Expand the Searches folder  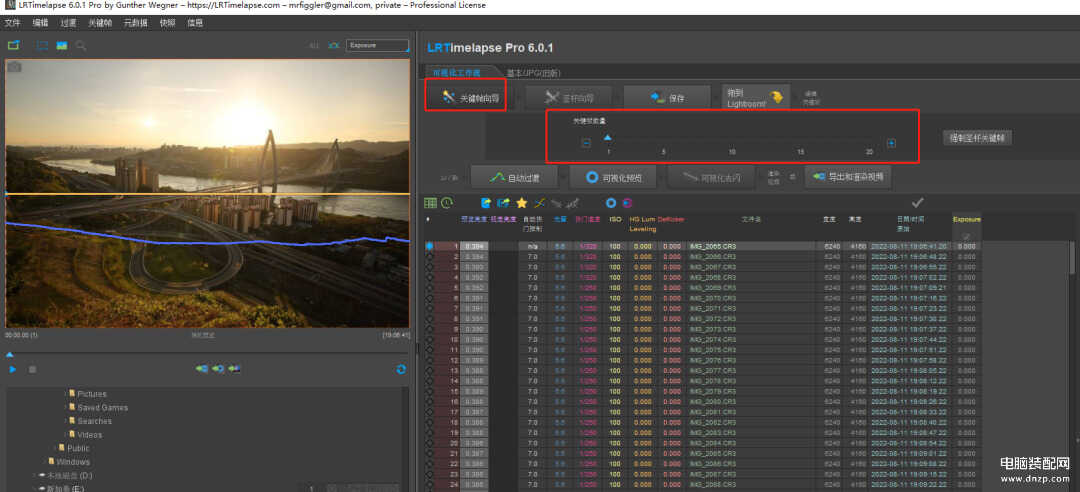(x=65, y=421)
